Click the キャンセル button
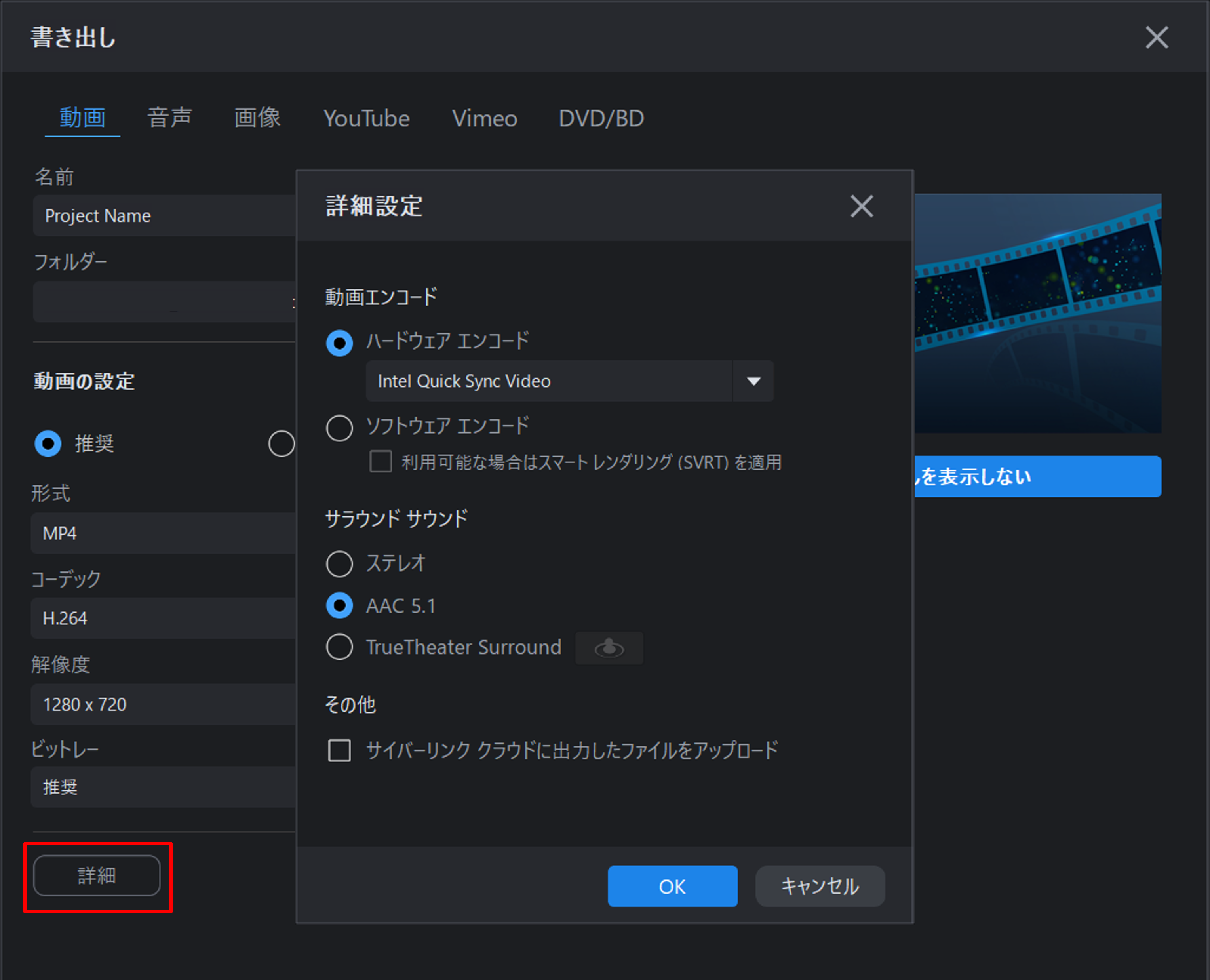The image size is (1210, 980). tap(820, 886)
